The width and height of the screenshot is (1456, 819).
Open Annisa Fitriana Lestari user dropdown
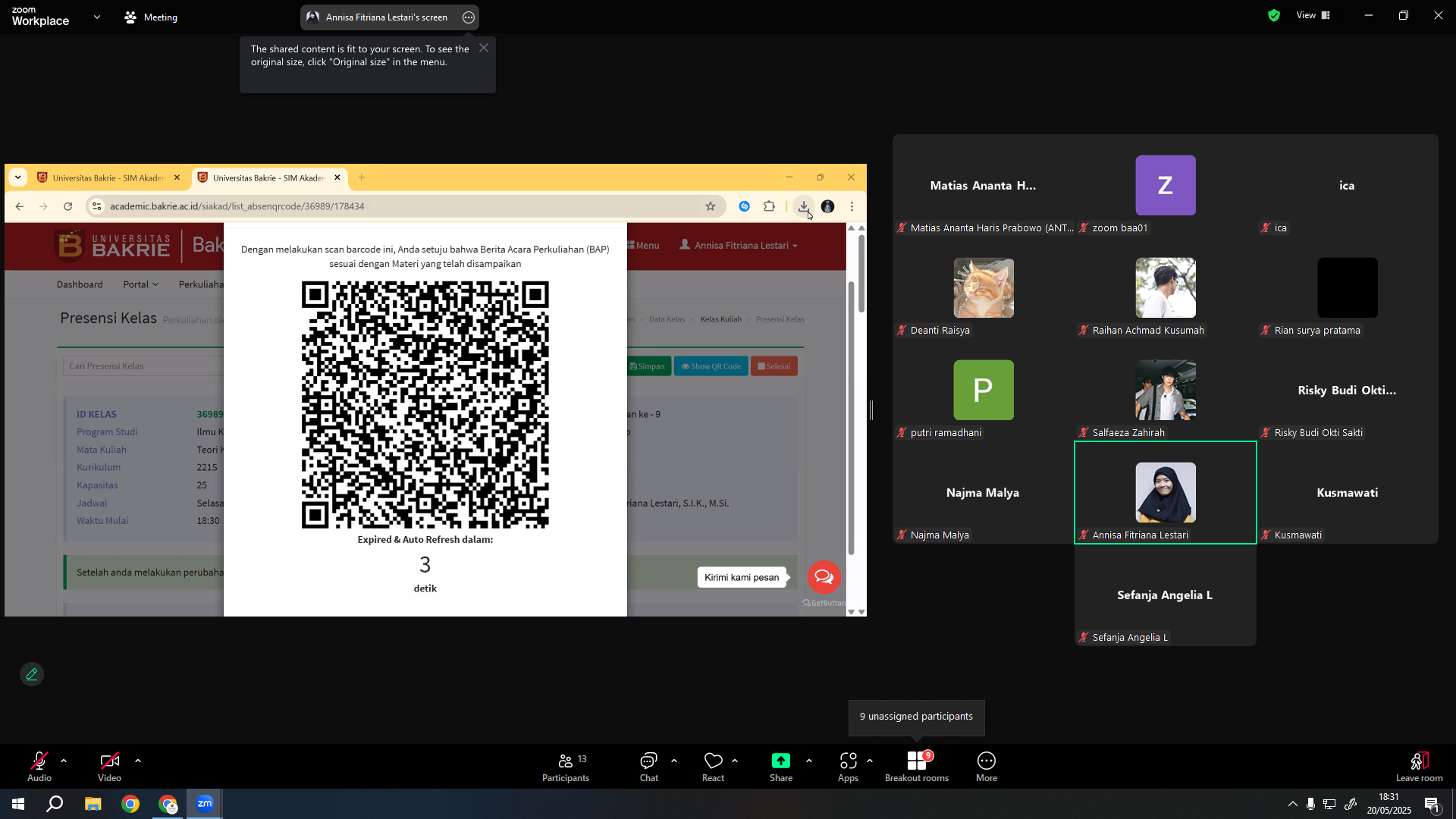pos(739,245)
